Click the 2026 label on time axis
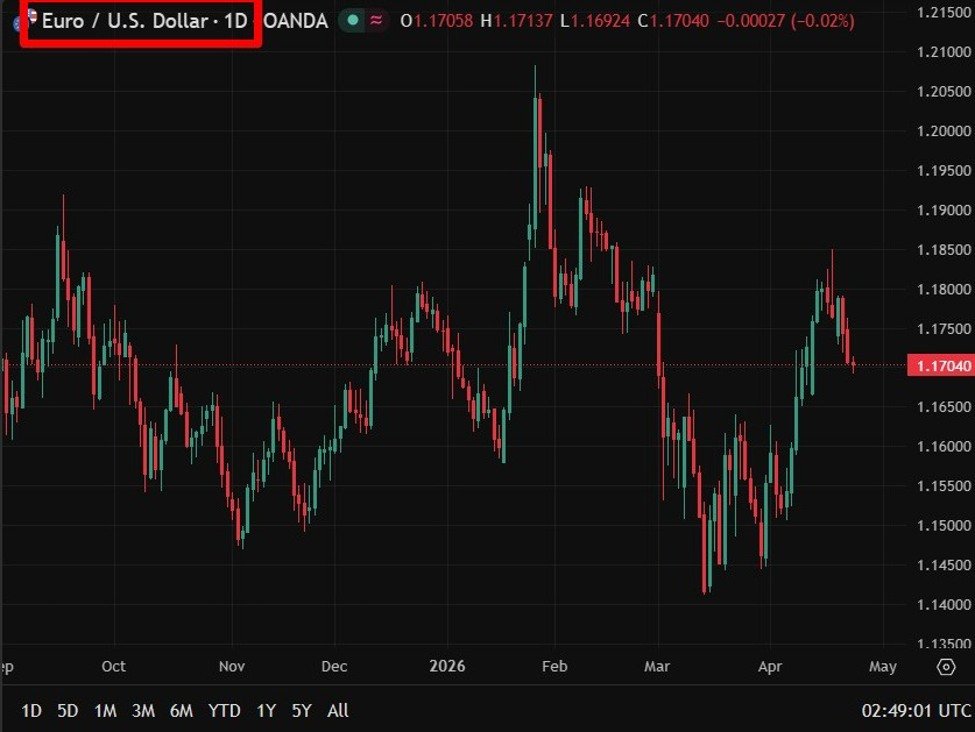This screenshot has width=975, height=732. [446, 667]
